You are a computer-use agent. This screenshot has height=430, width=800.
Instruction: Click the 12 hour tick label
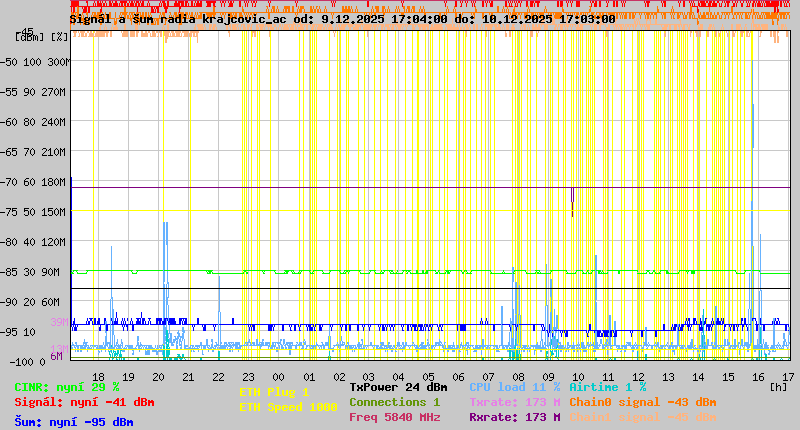638,377
